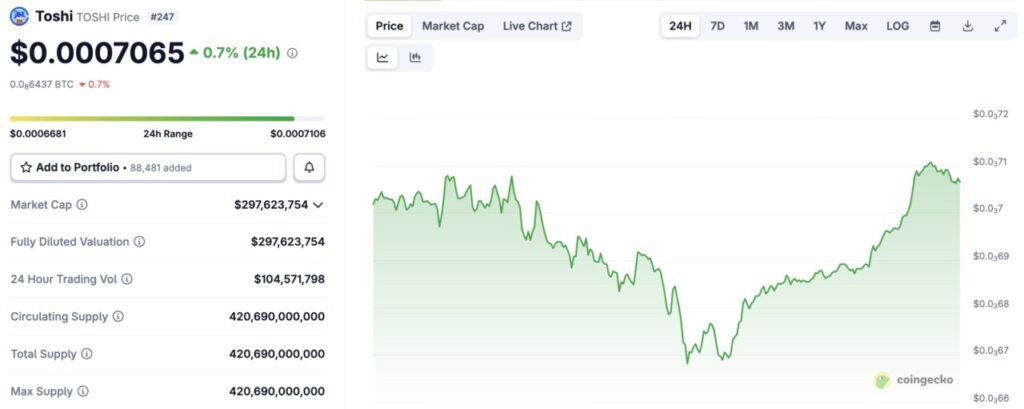Screen dimensions: 1024x409
Task: Switch to the line chart view icon
Action: point(383,58)
